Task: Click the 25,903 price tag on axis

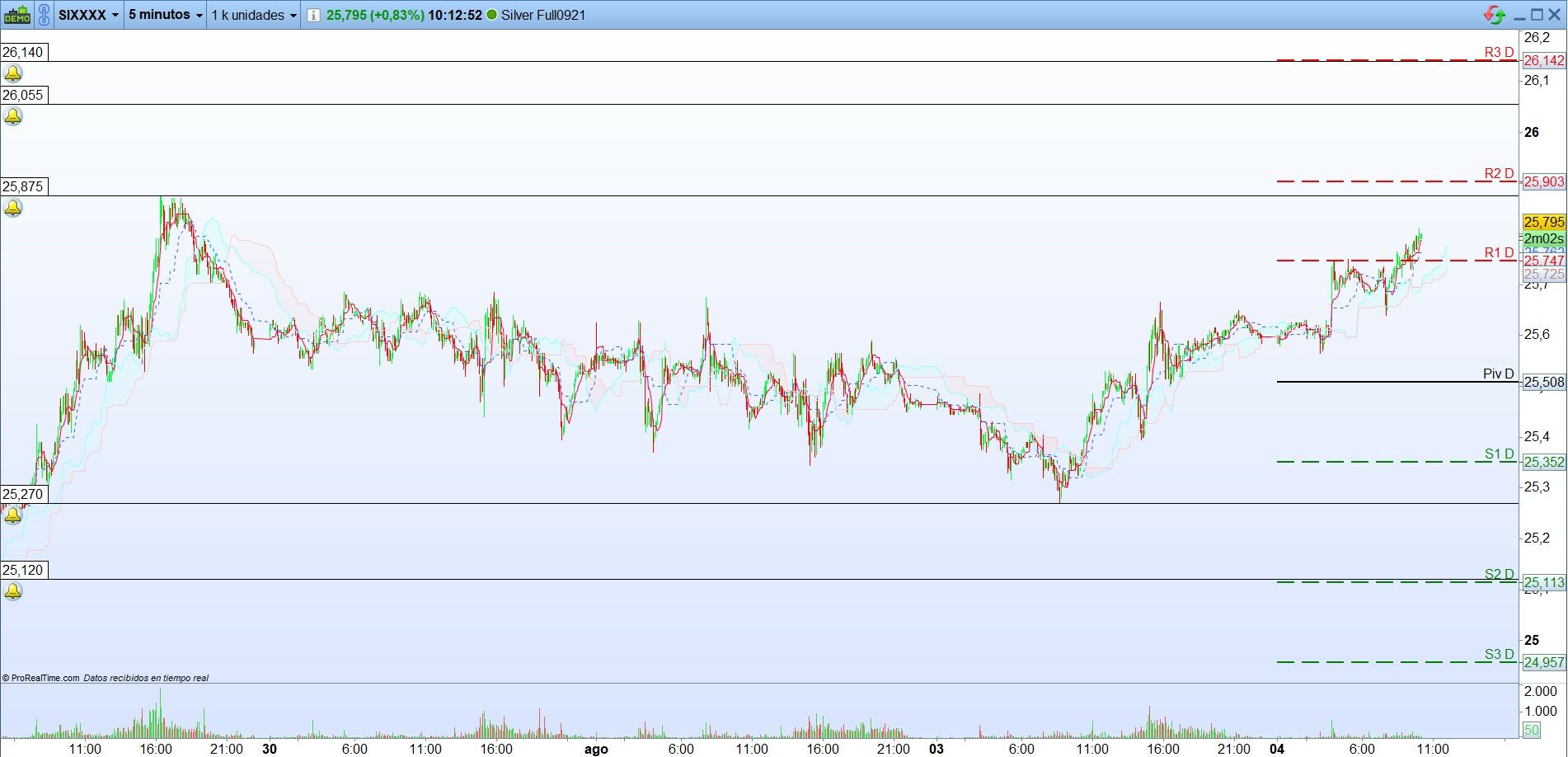Action: tap(1543, 181)
